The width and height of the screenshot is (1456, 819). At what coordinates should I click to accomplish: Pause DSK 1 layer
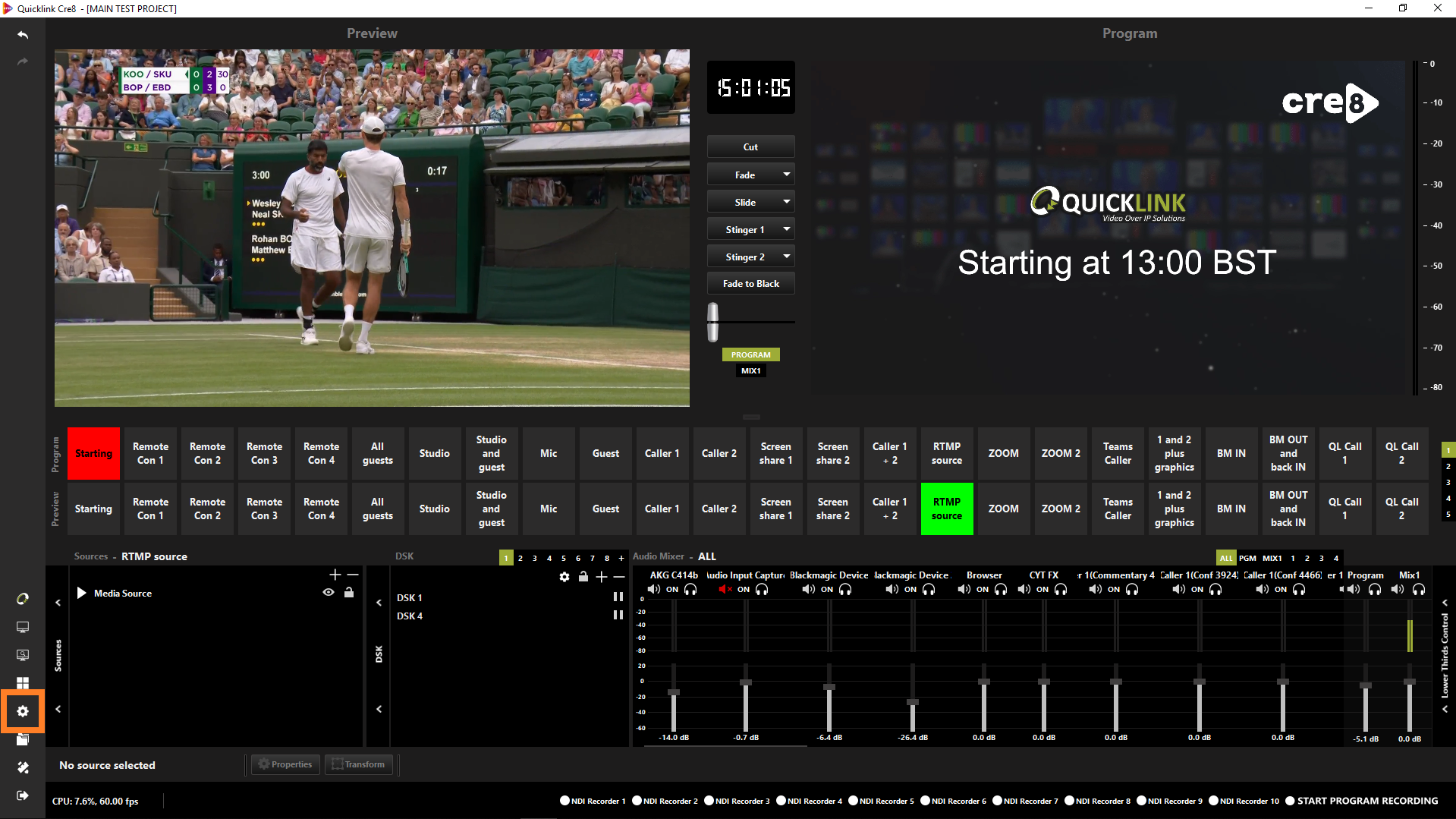(x=618, y=597)
